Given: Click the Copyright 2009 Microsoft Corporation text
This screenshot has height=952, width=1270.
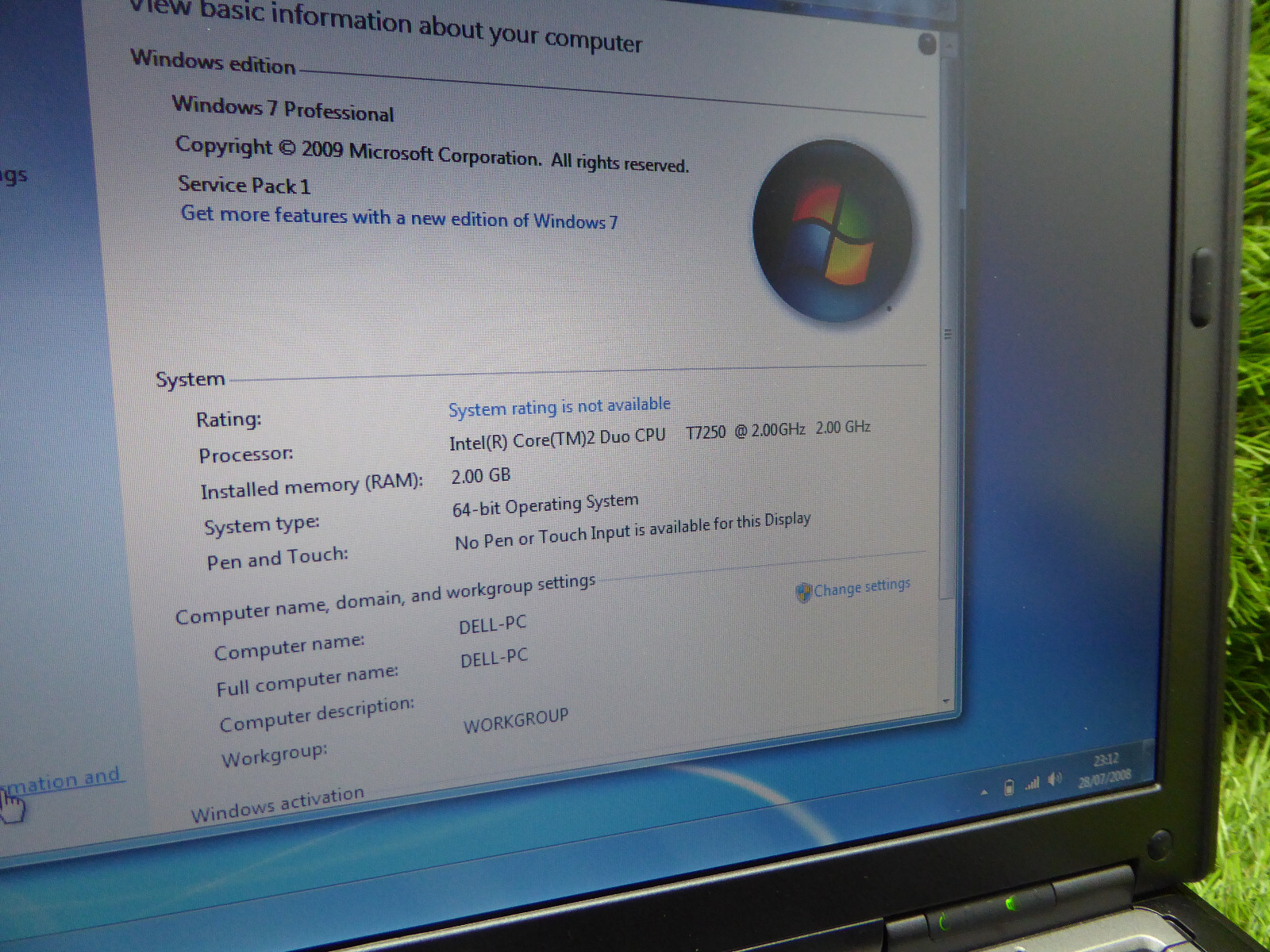Looking at the screenshot, I should click(x=432, y=154).
